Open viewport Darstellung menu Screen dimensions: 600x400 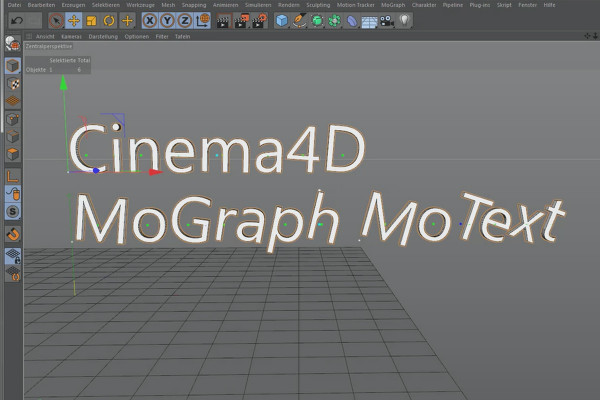tap(103, 37)
